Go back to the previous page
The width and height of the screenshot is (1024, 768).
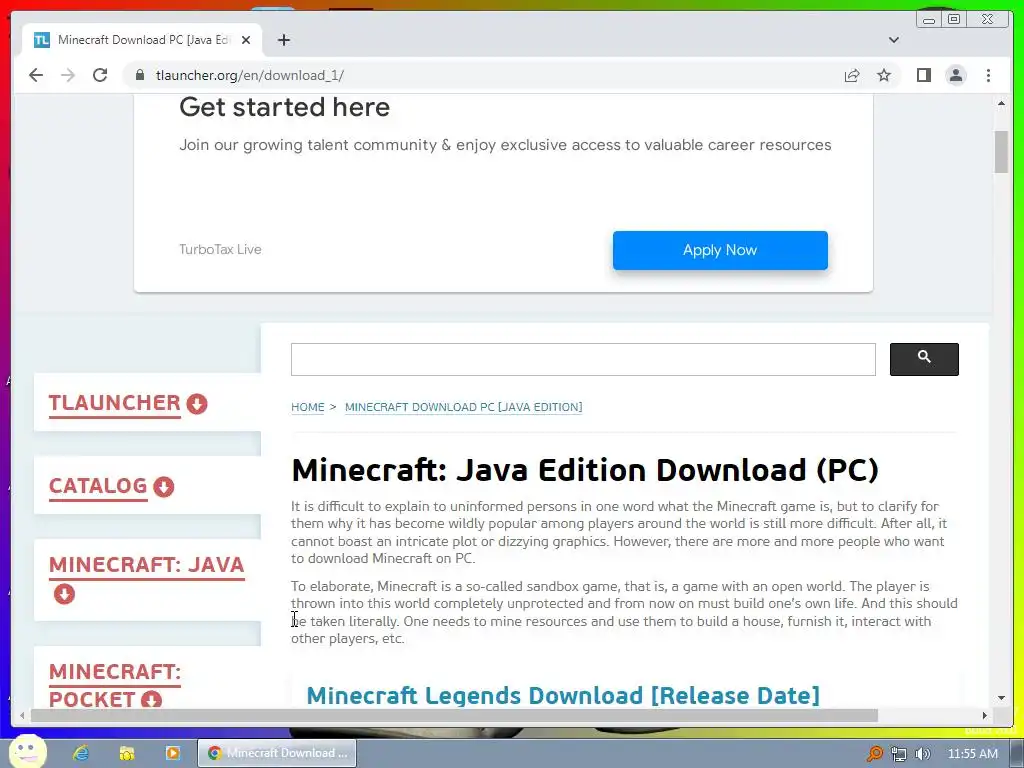(36, 75)
